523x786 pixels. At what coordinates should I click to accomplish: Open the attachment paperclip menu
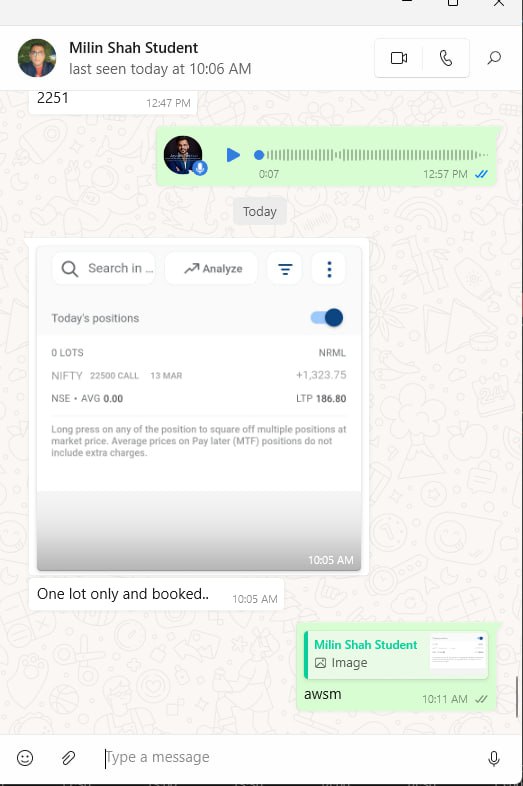[69, 757]
